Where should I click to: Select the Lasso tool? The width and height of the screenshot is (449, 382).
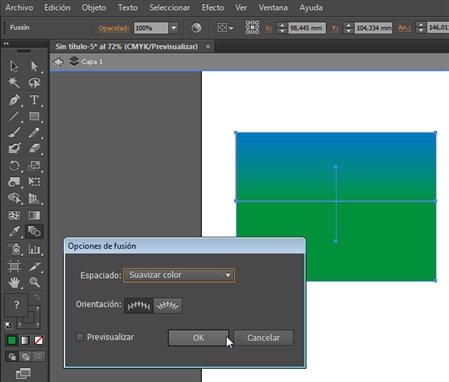tap(34, 82)
